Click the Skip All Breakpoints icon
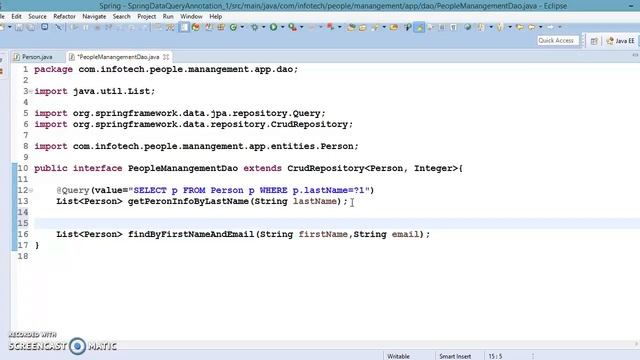Viewport: 640px width, 360px height. click(x=59, y=27)
